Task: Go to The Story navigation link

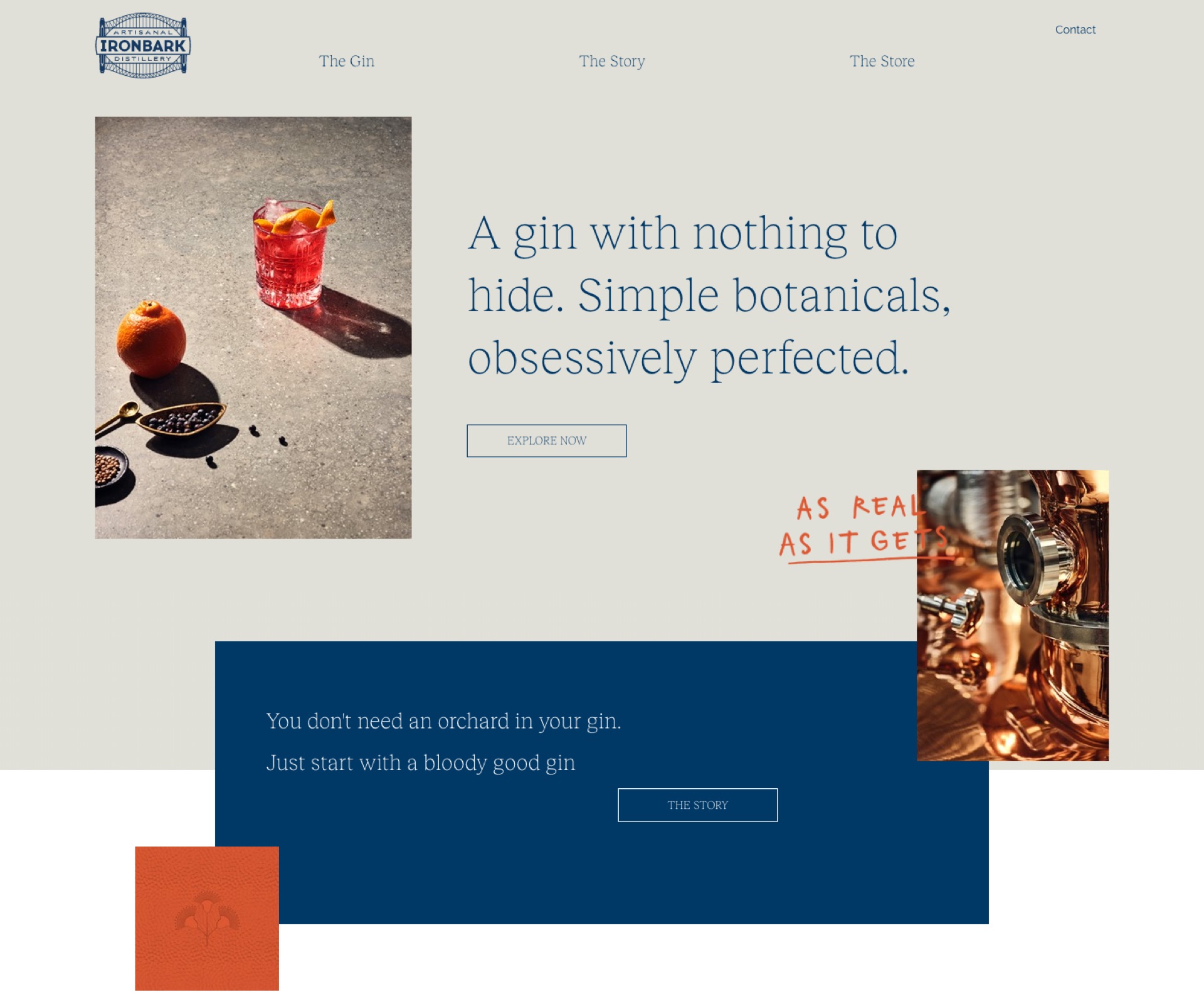Action: [x=611, y=61]
